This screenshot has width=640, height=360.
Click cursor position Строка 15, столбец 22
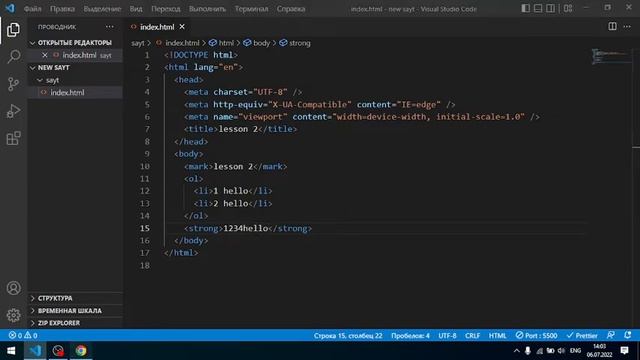click(348, 336)
